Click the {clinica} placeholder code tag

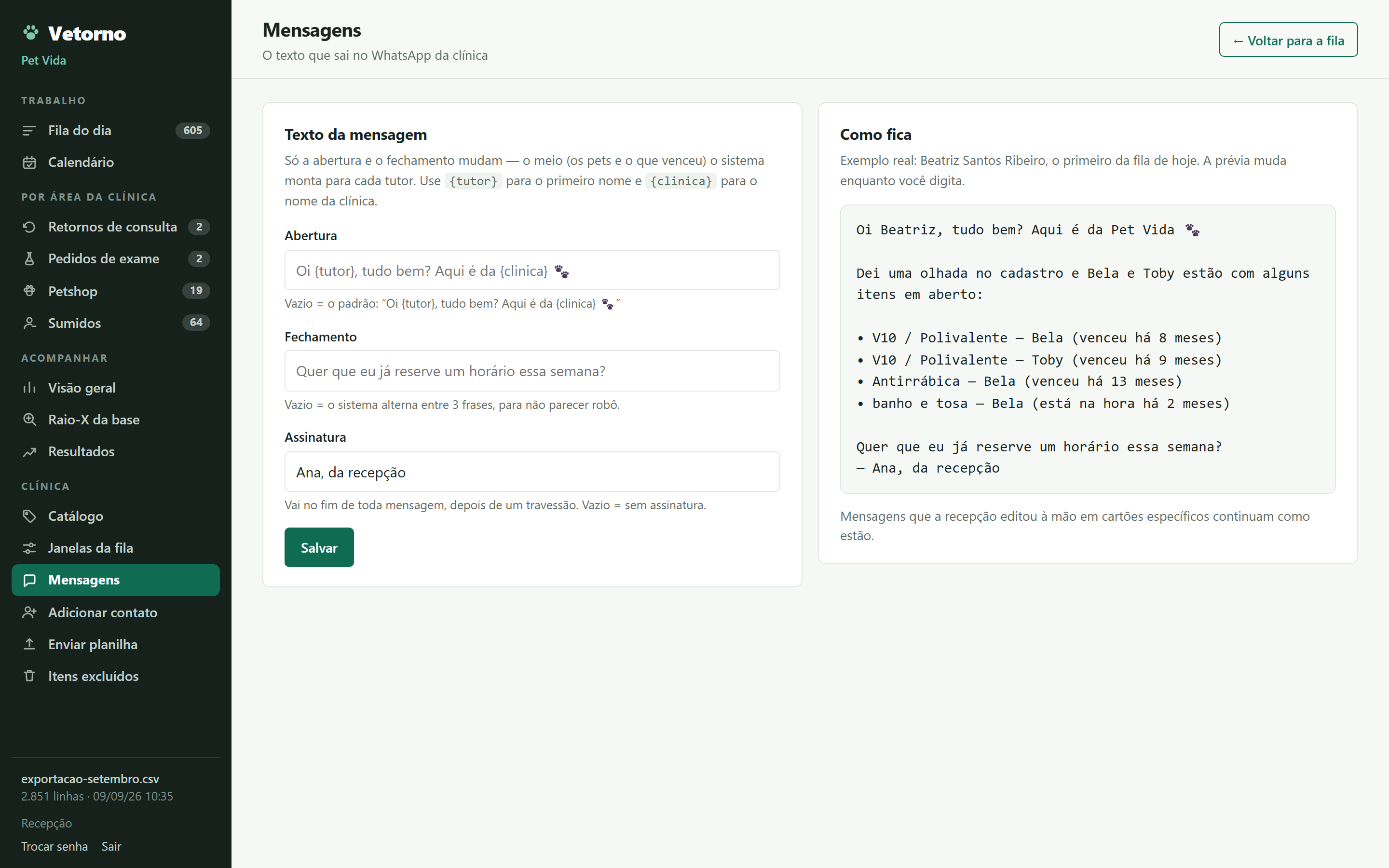681,181
